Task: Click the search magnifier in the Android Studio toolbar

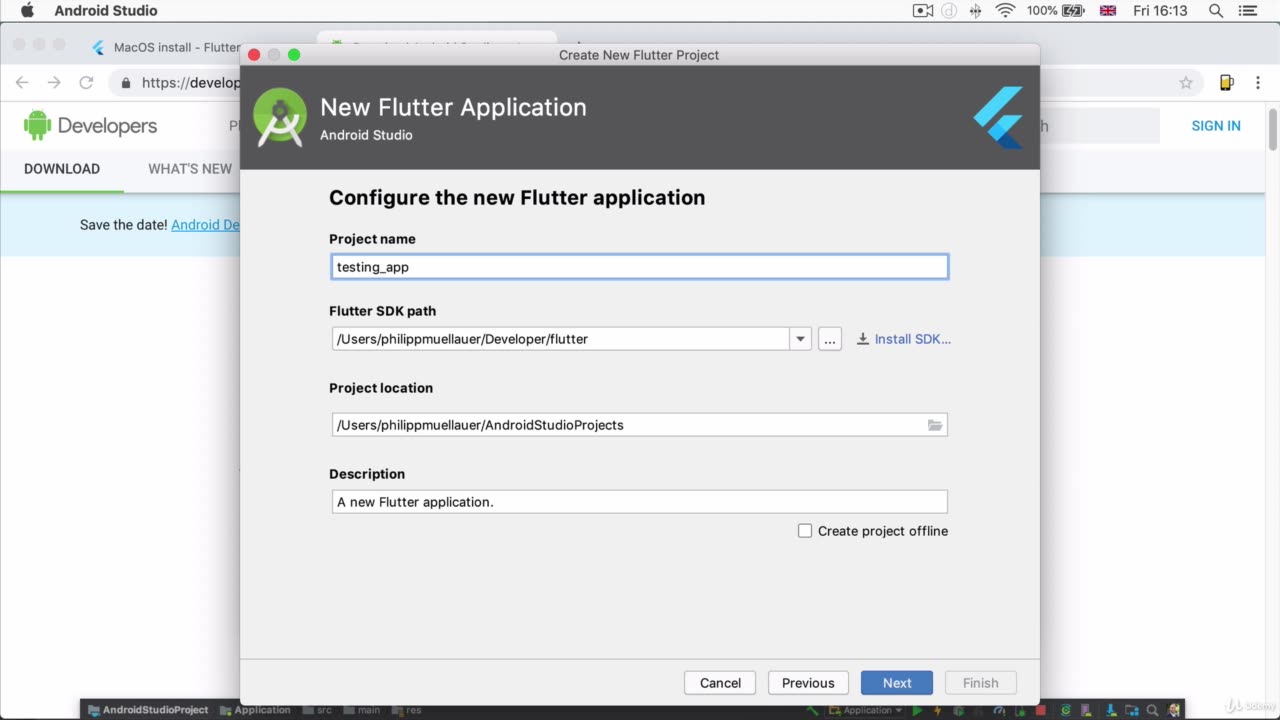Action: point(1154,710)
